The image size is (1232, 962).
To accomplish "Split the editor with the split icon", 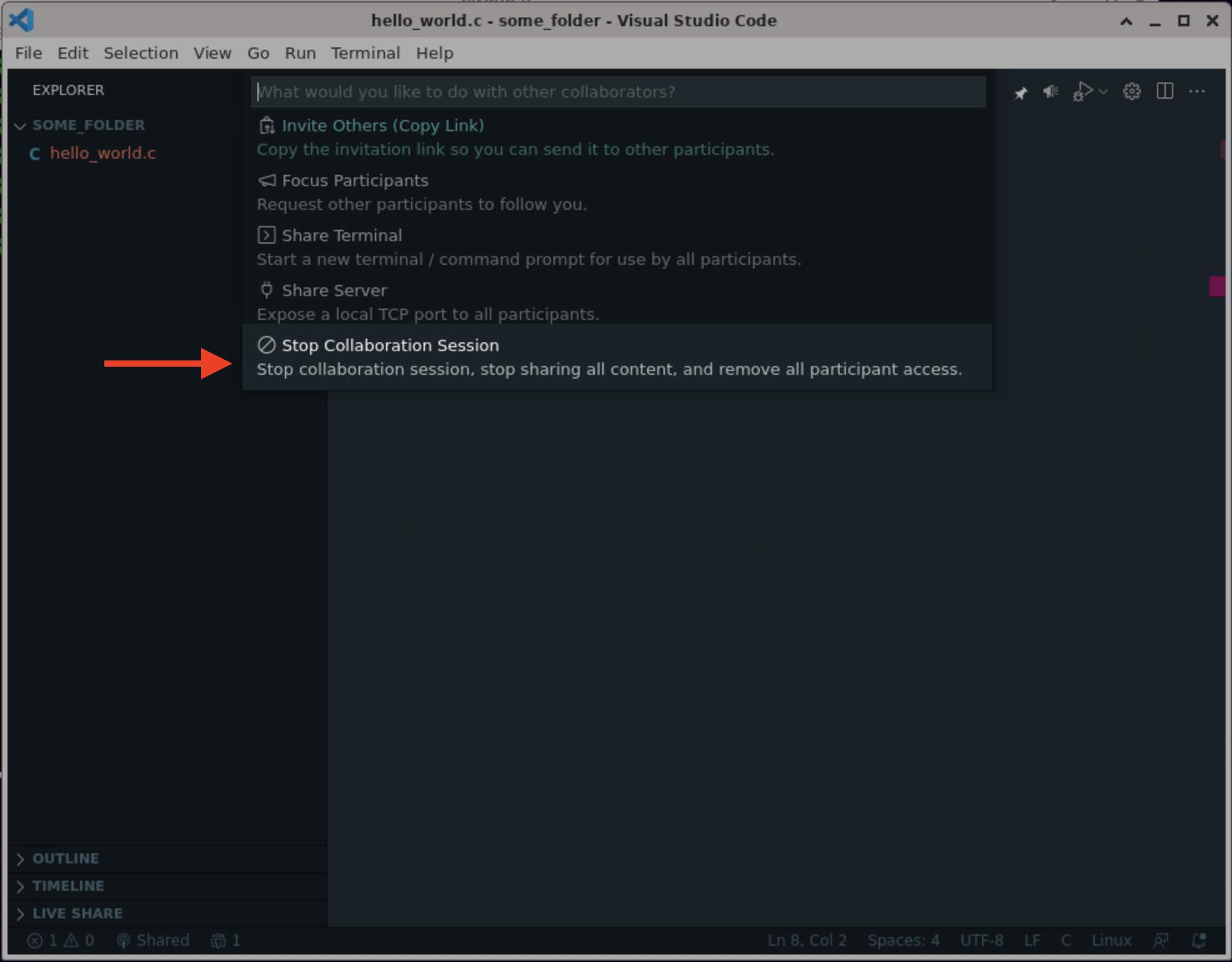I will coord(1165,91).
